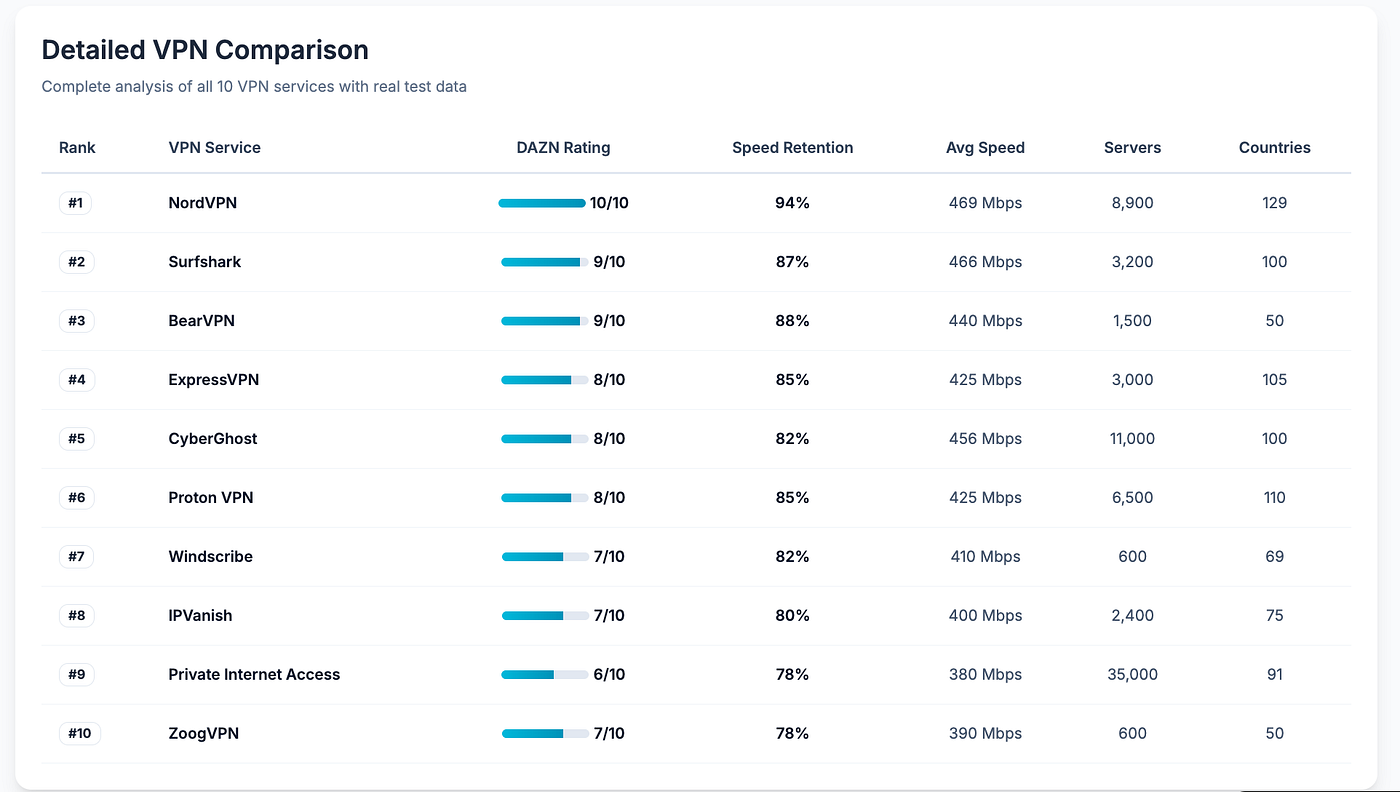
Task: Click the VPN Service column header
Action: pos(214,147)
